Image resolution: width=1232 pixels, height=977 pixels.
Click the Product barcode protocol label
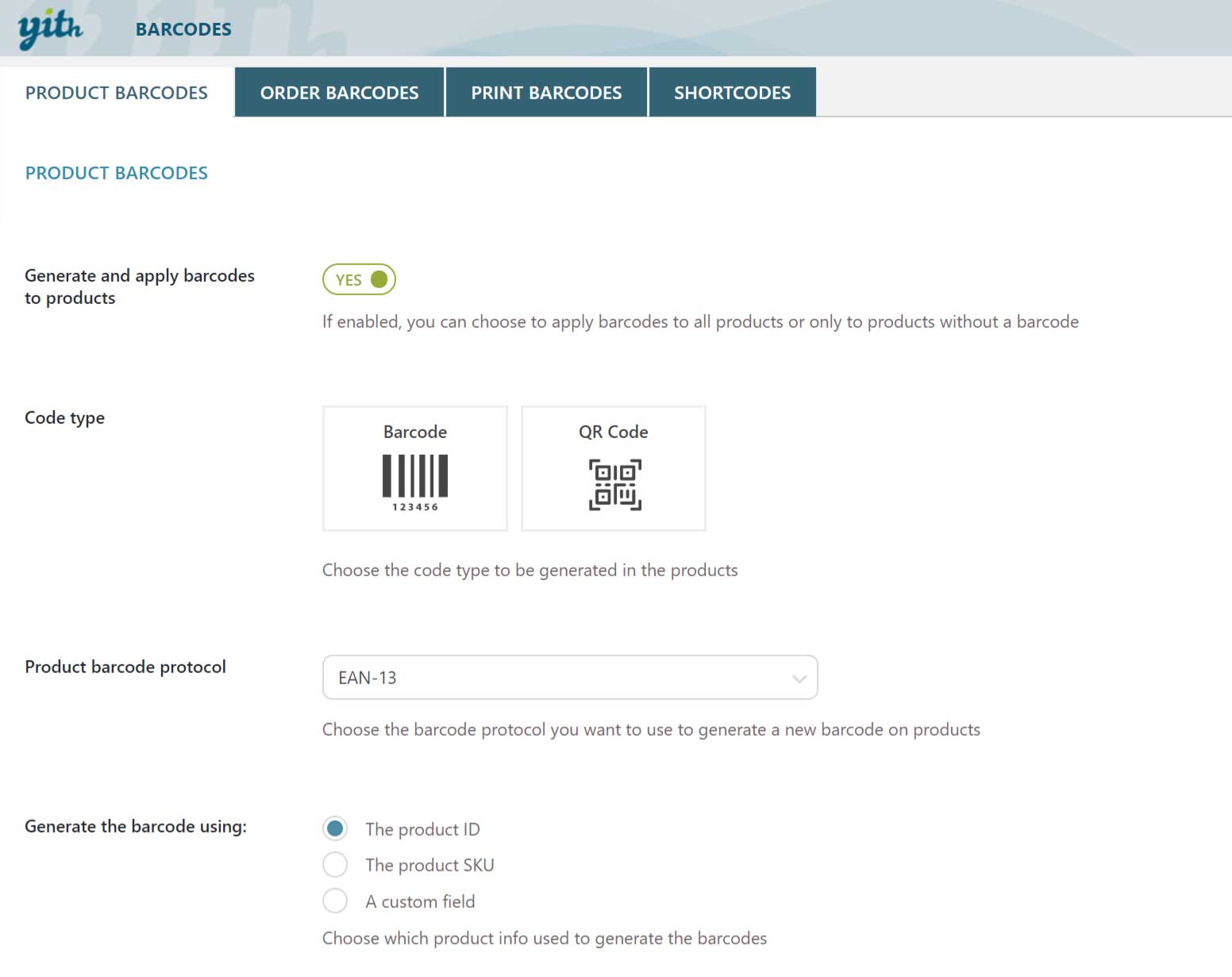pos(125,667)
